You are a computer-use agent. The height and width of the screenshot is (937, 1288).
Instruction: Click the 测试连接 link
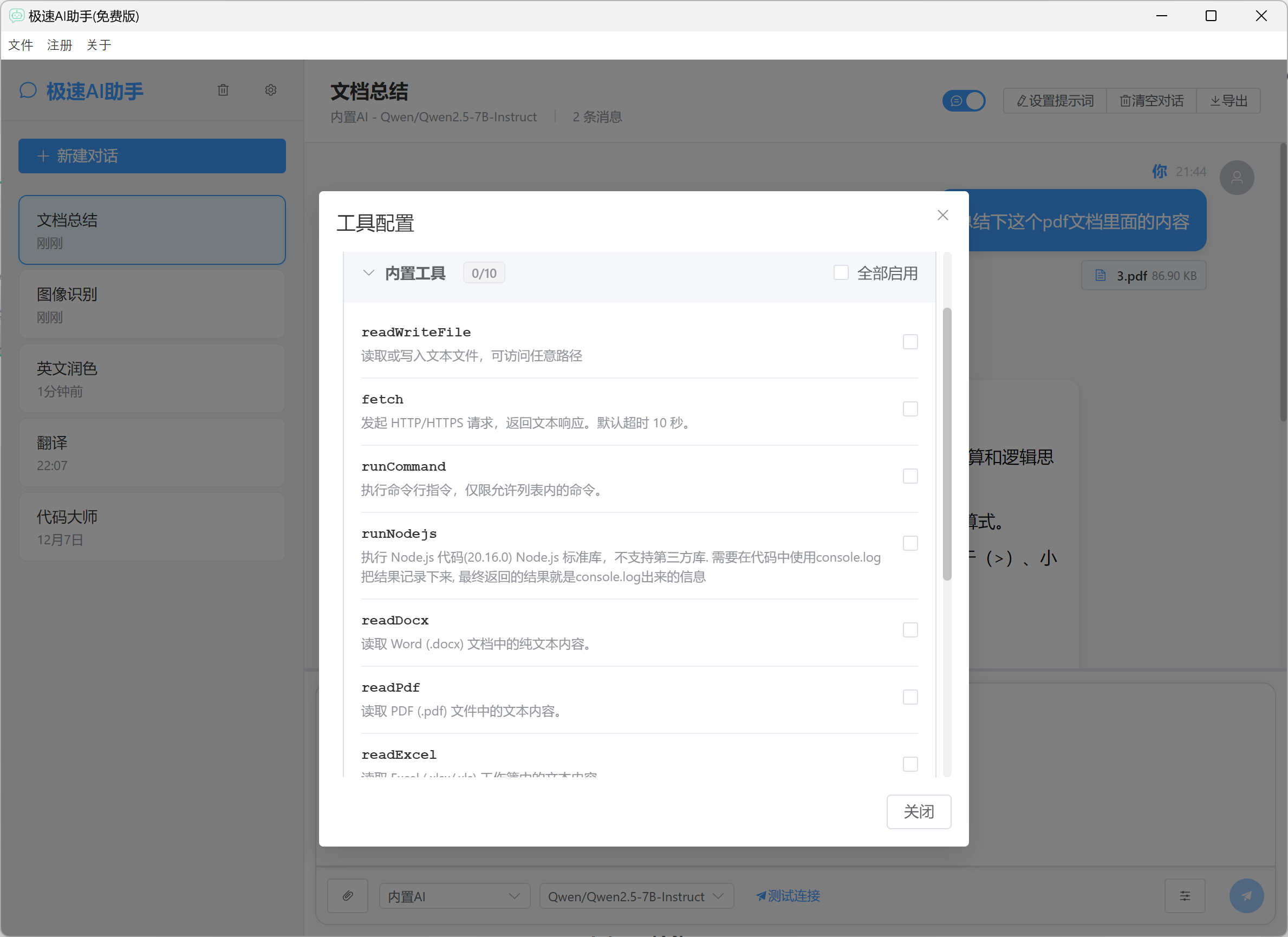[787, 895]
